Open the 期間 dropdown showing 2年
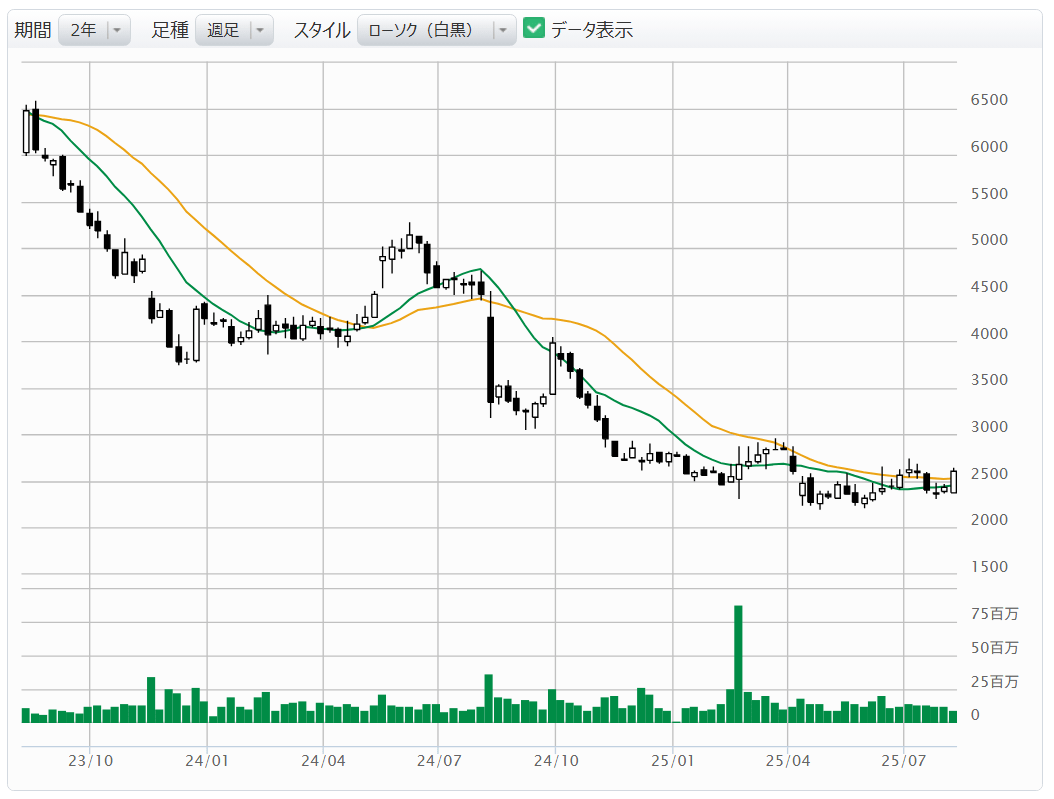Screen dimensions: 1054x799 [x=94, y=30]
